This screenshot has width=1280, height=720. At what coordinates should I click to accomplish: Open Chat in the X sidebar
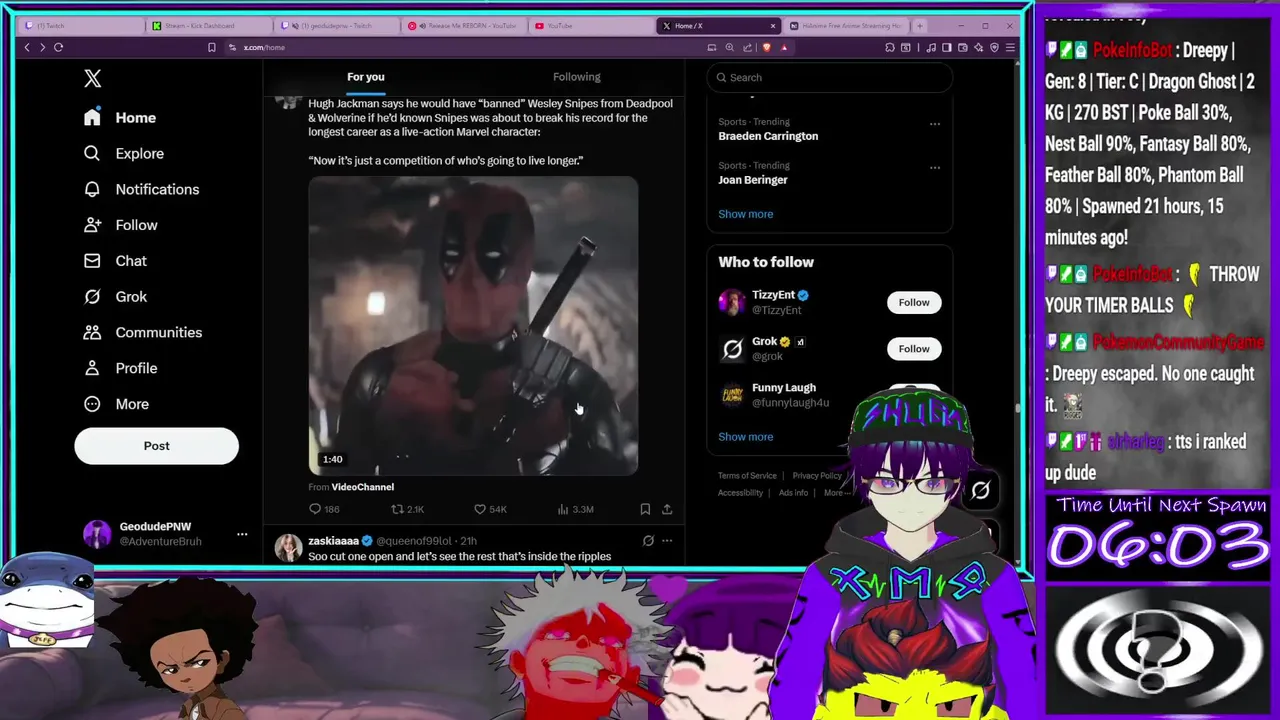point(115,261)
